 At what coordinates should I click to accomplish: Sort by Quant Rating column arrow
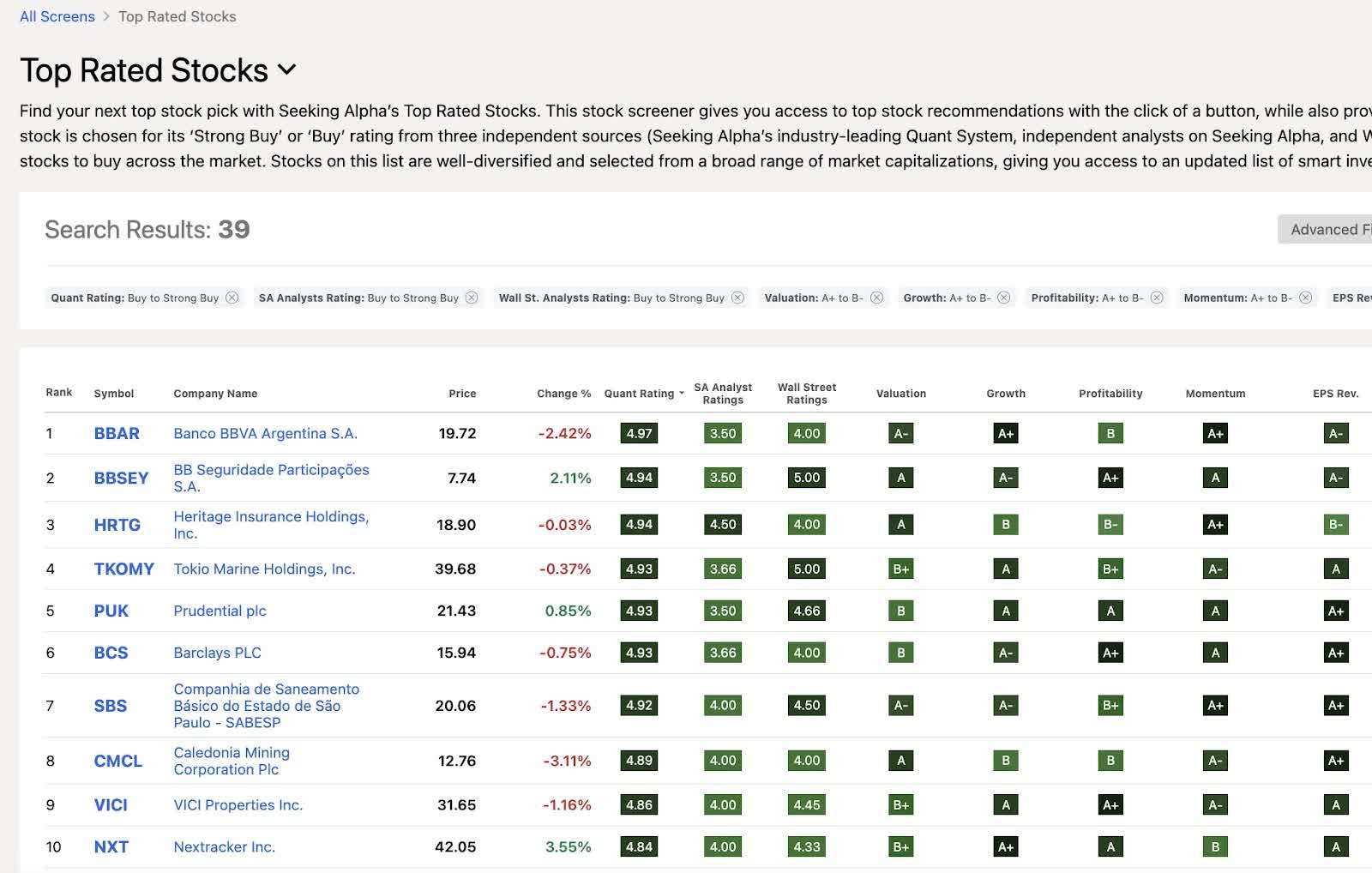(x=682, y=394)
